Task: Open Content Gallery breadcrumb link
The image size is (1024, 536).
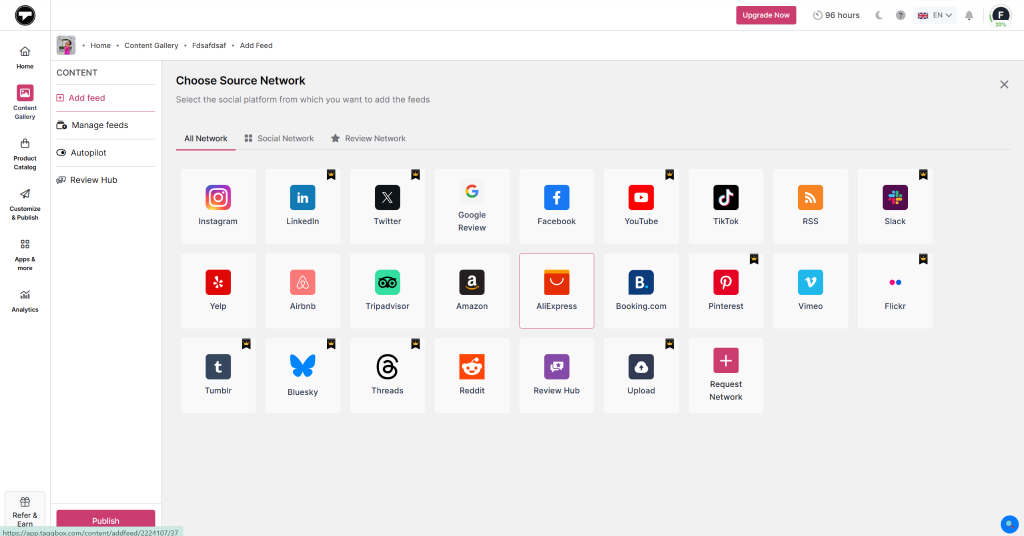Action: (x=152, y=46)
